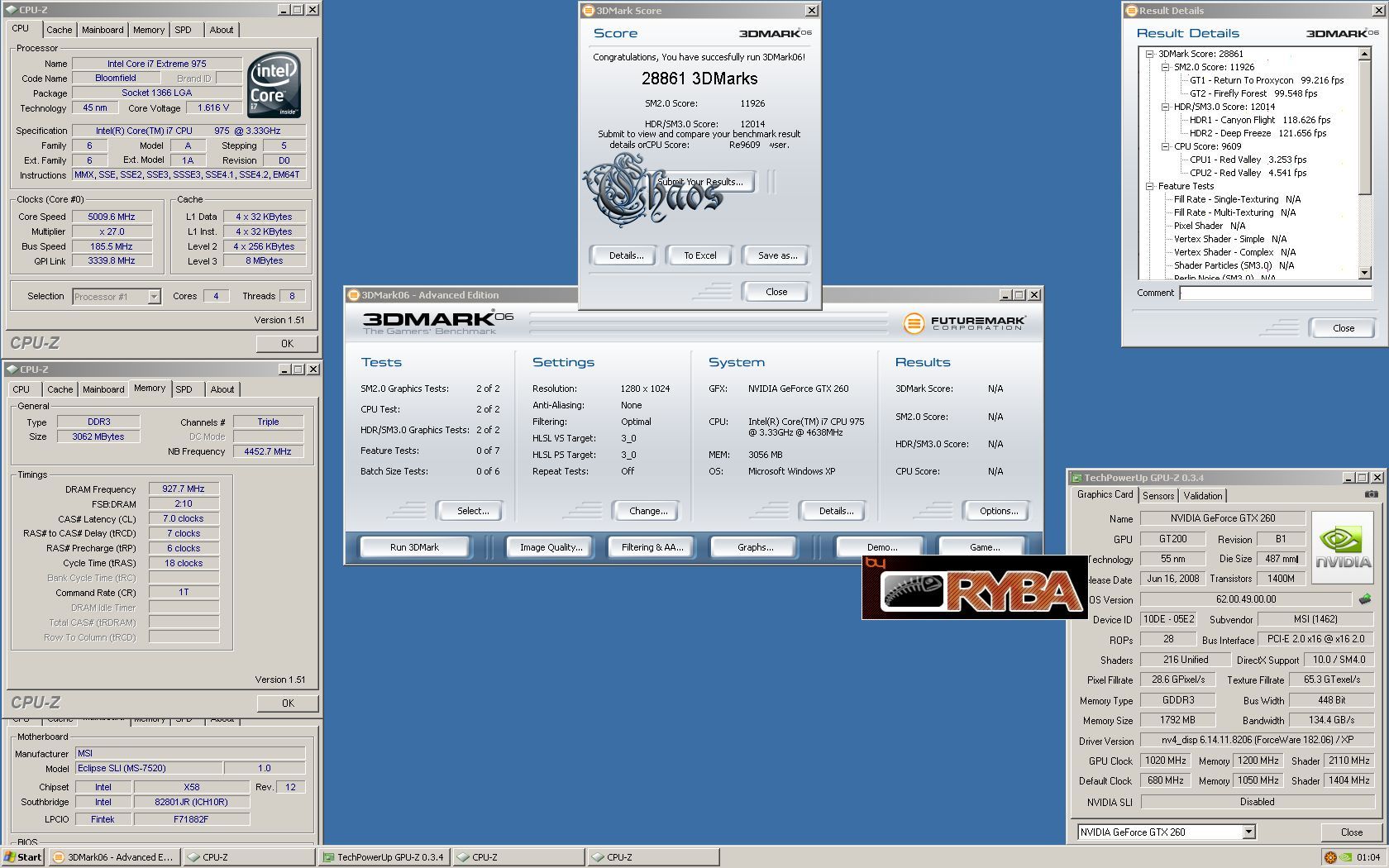Click the Result Details scrollbar up arrow

coord(1364,54)
